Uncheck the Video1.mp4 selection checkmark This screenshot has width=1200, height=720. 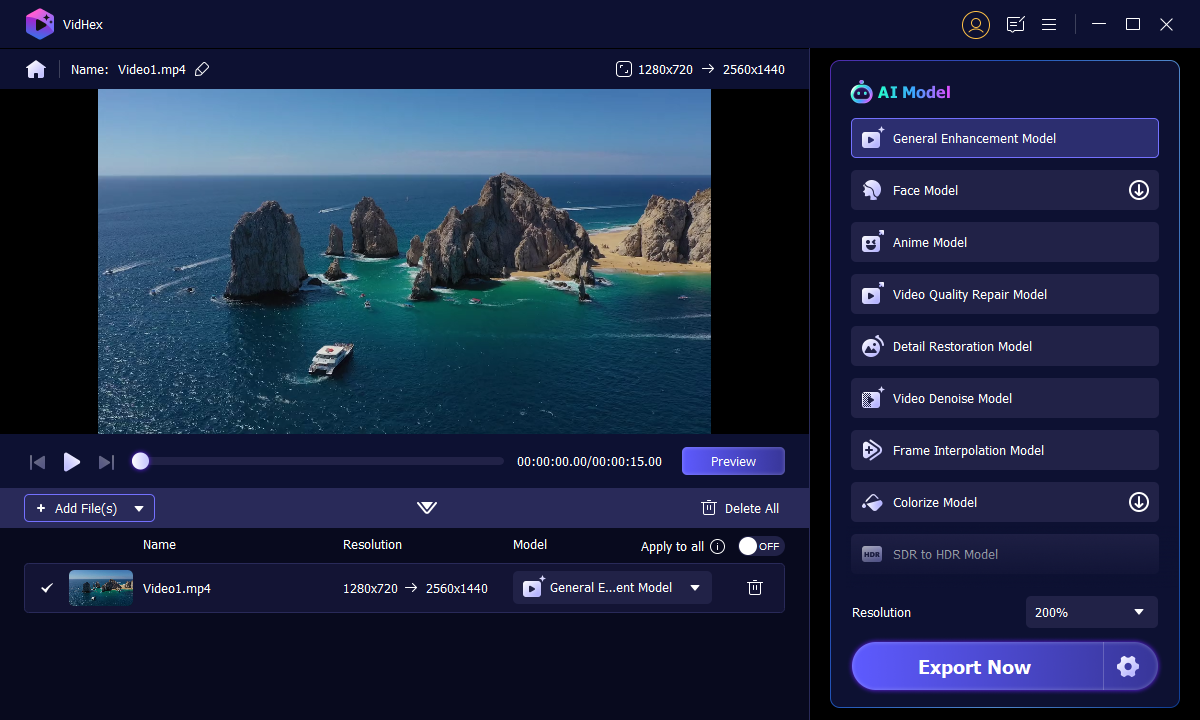pos(46,588)
